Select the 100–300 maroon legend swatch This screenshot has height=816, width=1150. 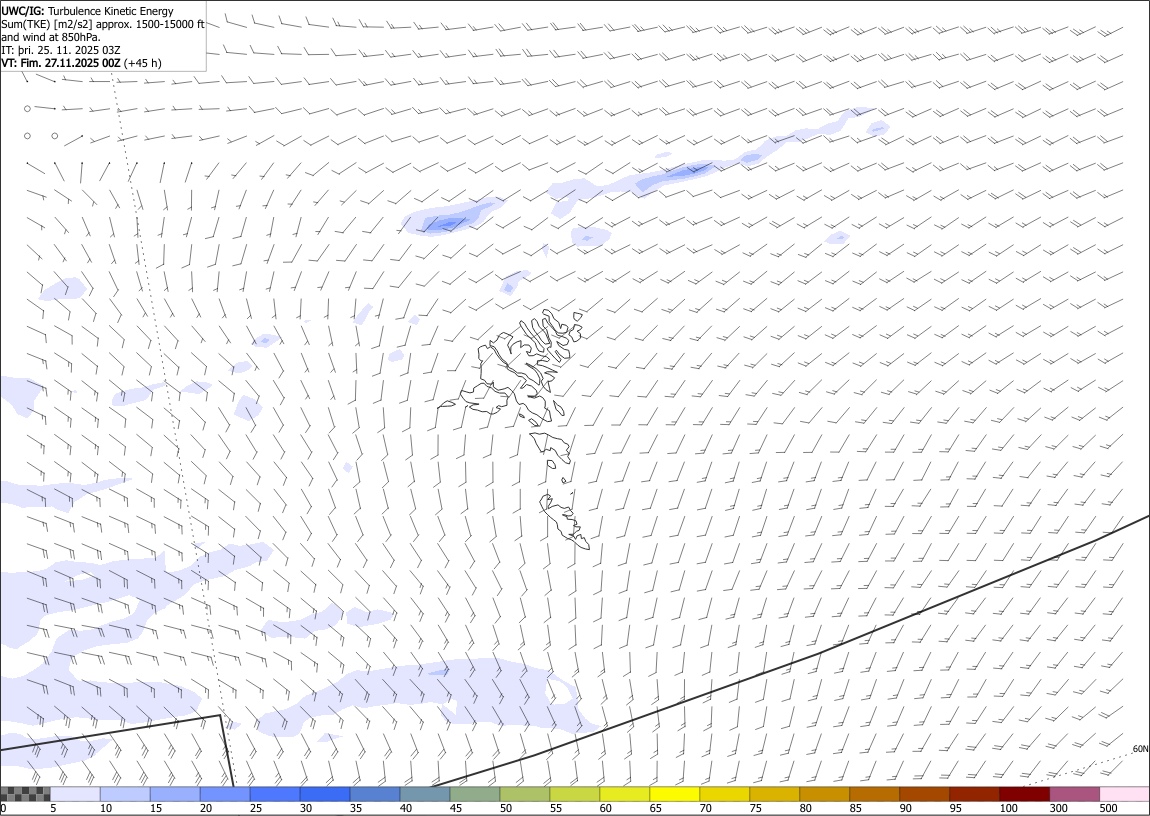coord(1025,794)
